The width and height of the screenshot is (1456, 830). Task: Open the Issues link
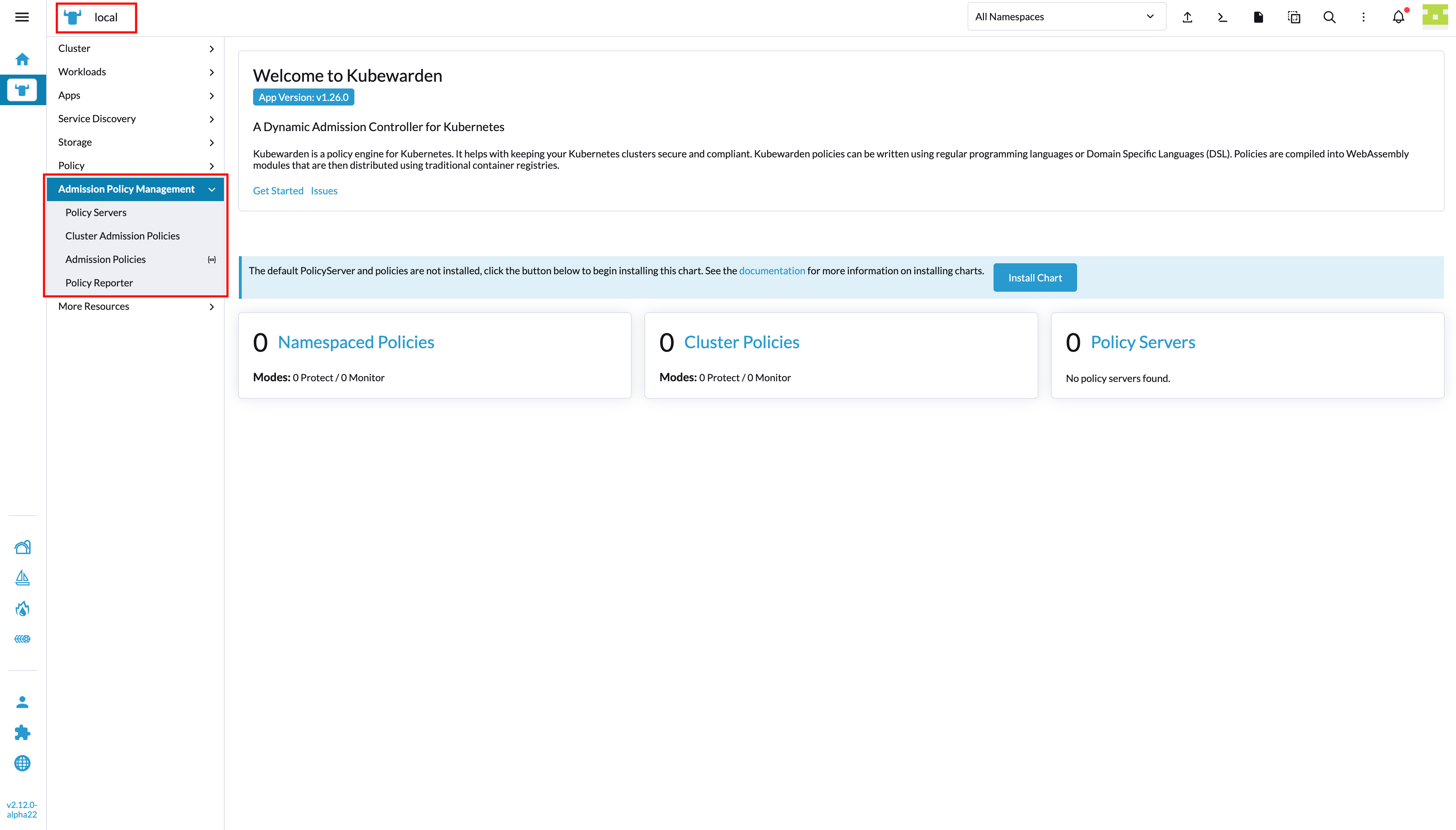coord(324,191)
